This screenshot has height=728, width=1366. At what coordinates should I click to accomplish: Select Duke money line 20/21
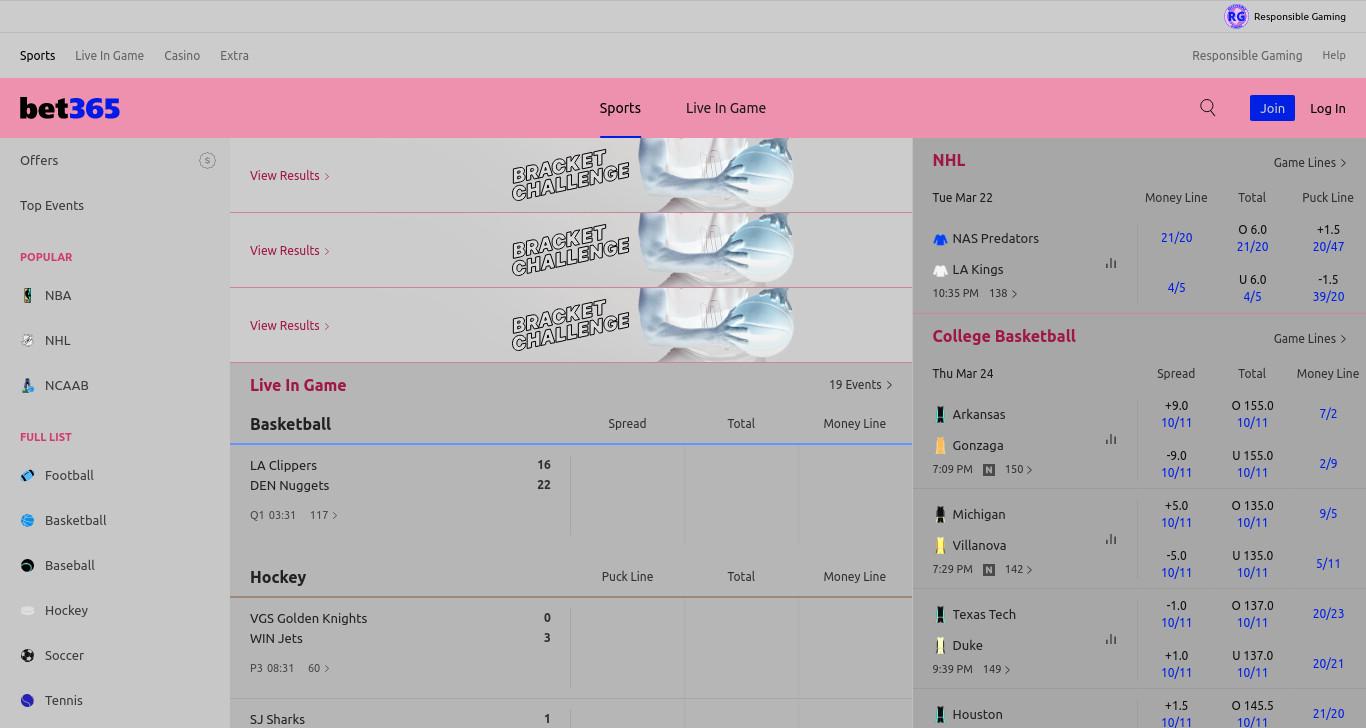coord(1328,664)
